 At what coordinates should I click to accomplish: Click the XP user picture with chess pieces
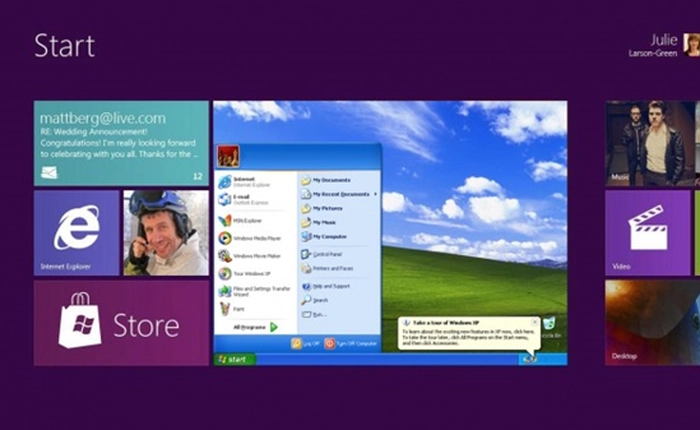click(x=228, y=156)
